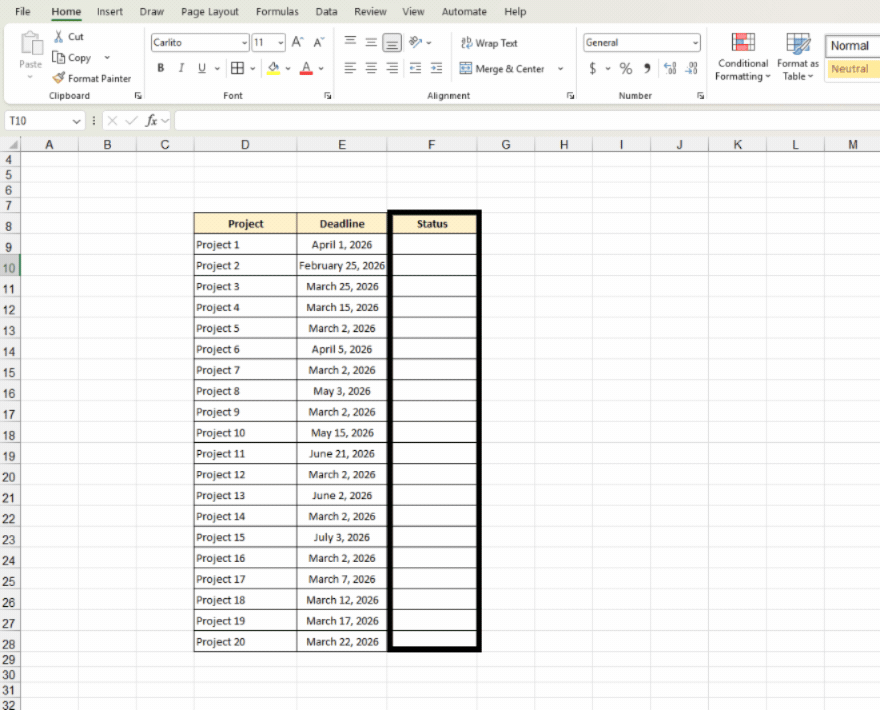This screenshot has height=710, width=880.
Task: Decrease indent in the cell
Action: (x=415, y=68)
